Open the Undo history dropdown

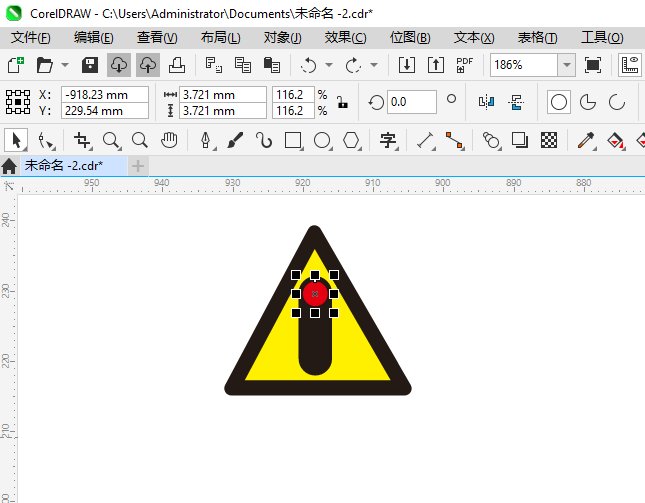pyautogui.click(x=329, y=65)
